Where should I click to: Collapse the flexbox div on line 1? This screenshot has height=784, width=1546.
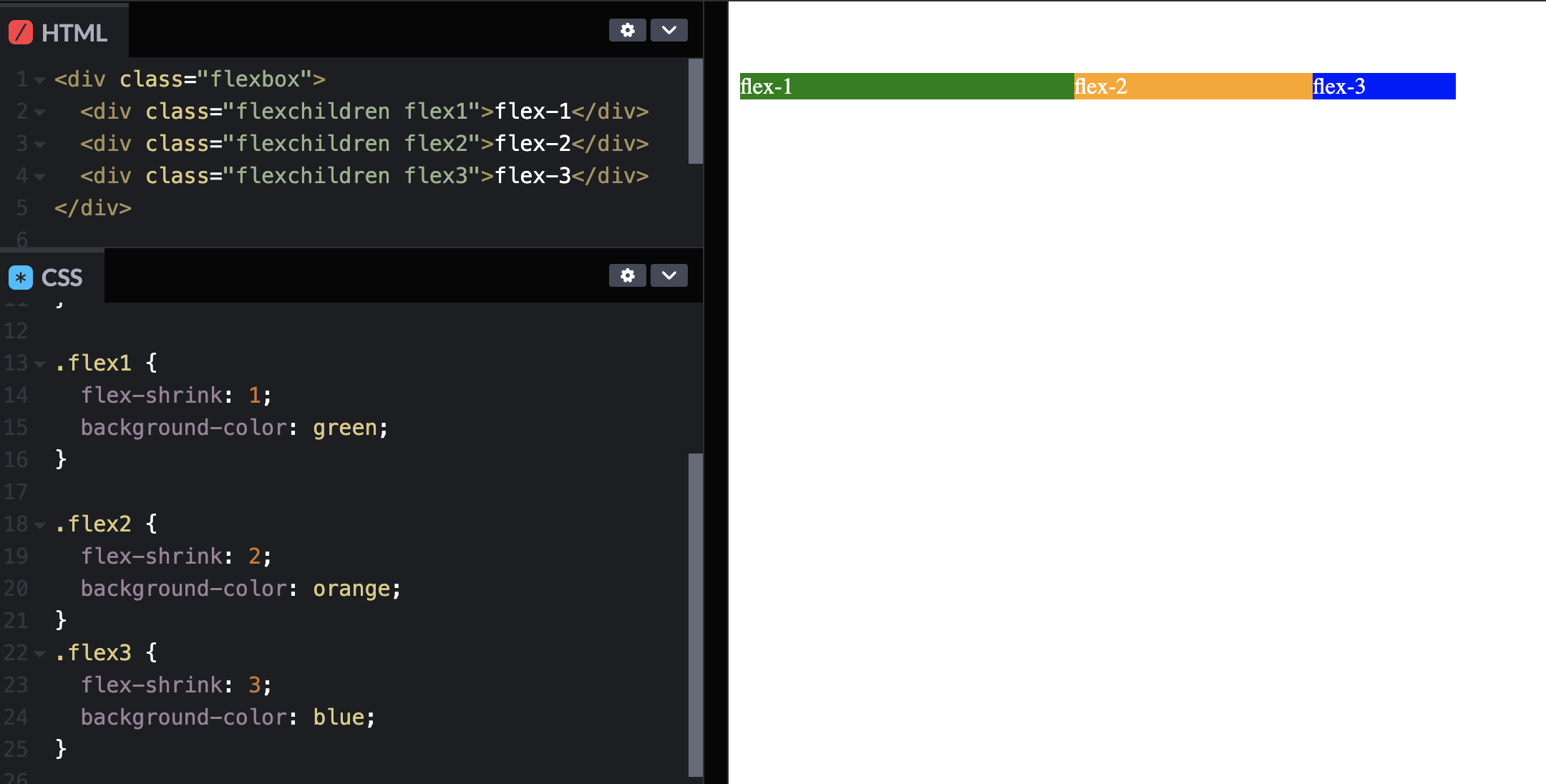click(40, 80)
